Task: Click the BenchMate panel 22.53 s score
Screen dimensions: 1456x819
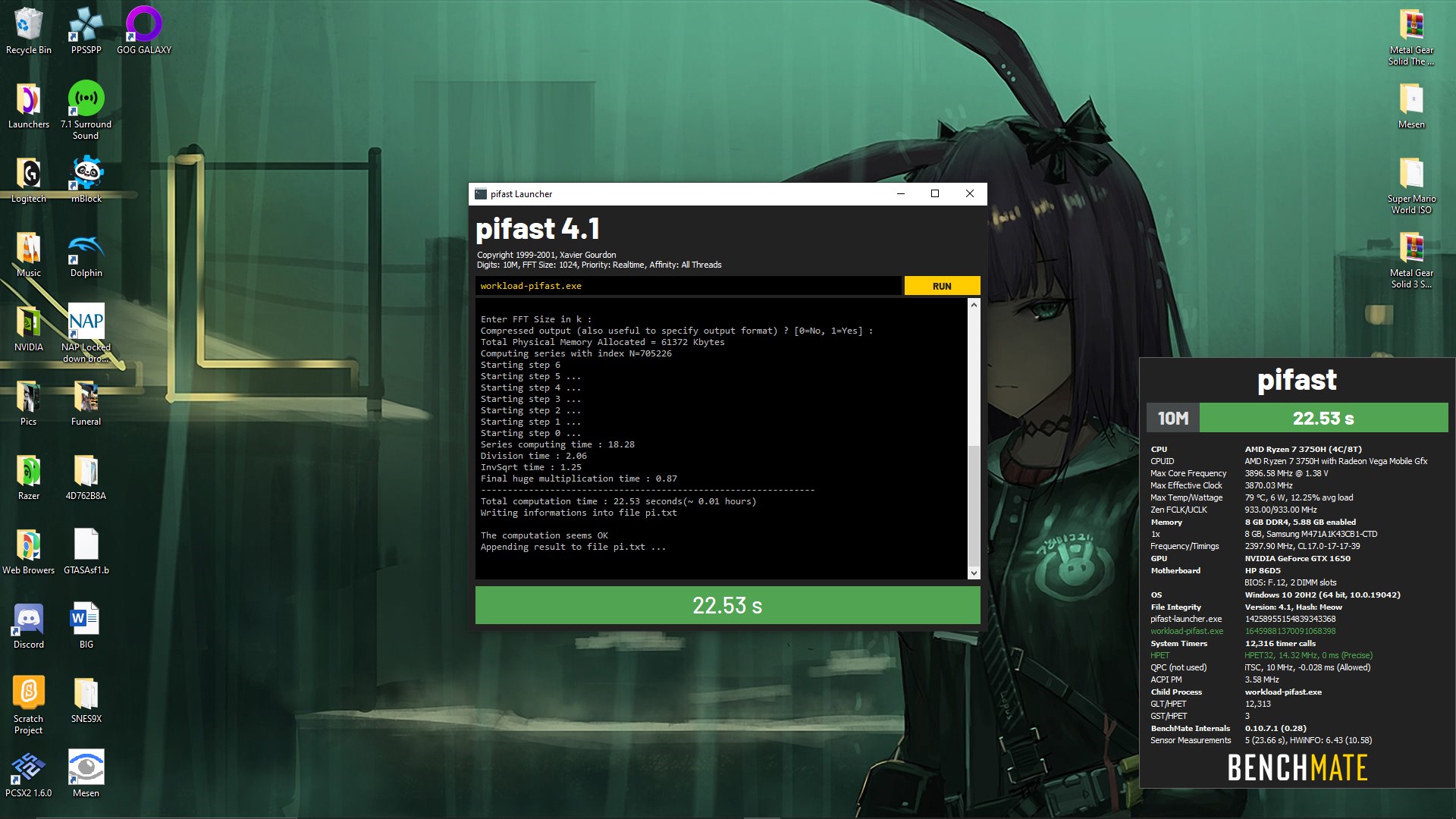Action: (1323, 418)
